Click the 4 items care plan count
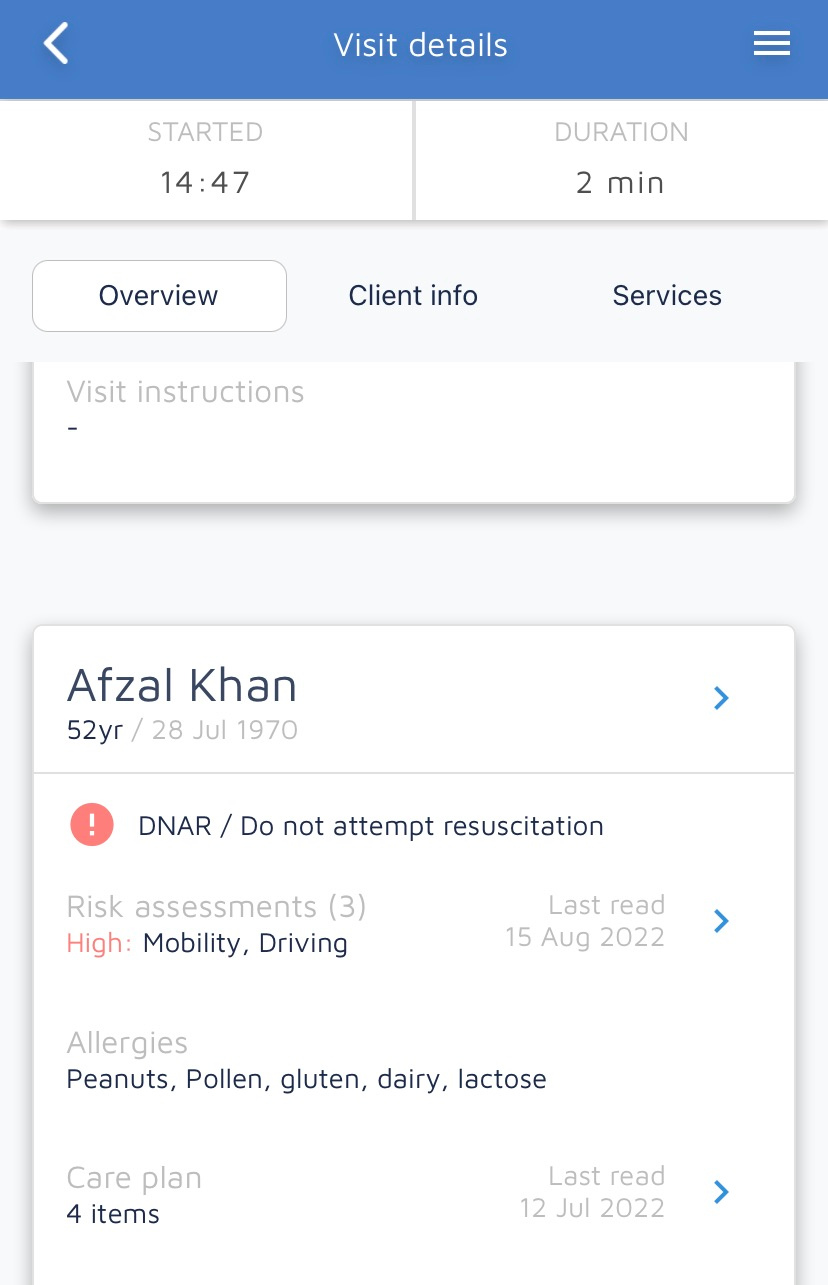The width and height of the screenshot is (828, 1285). click(x=113, y=1214)
